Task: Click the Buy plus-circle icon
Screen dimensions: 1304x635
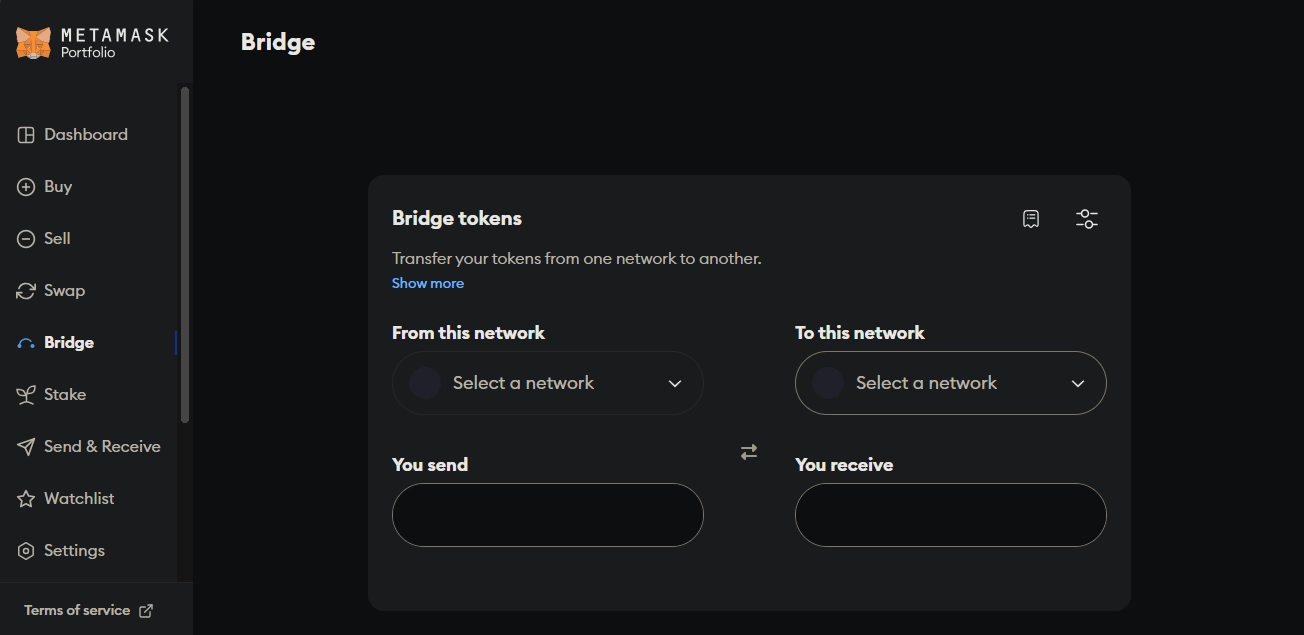Action: 26,187
